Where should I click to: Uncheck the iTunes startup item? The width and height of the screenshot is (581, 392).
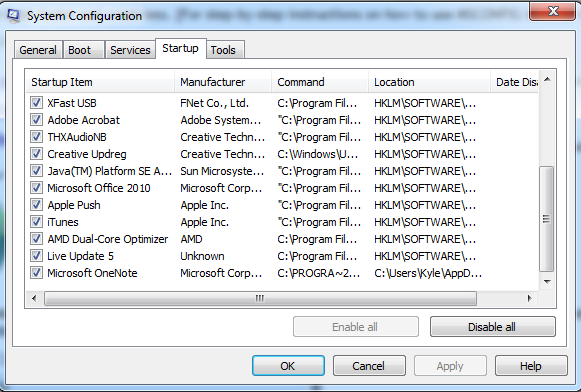[36, 222]
